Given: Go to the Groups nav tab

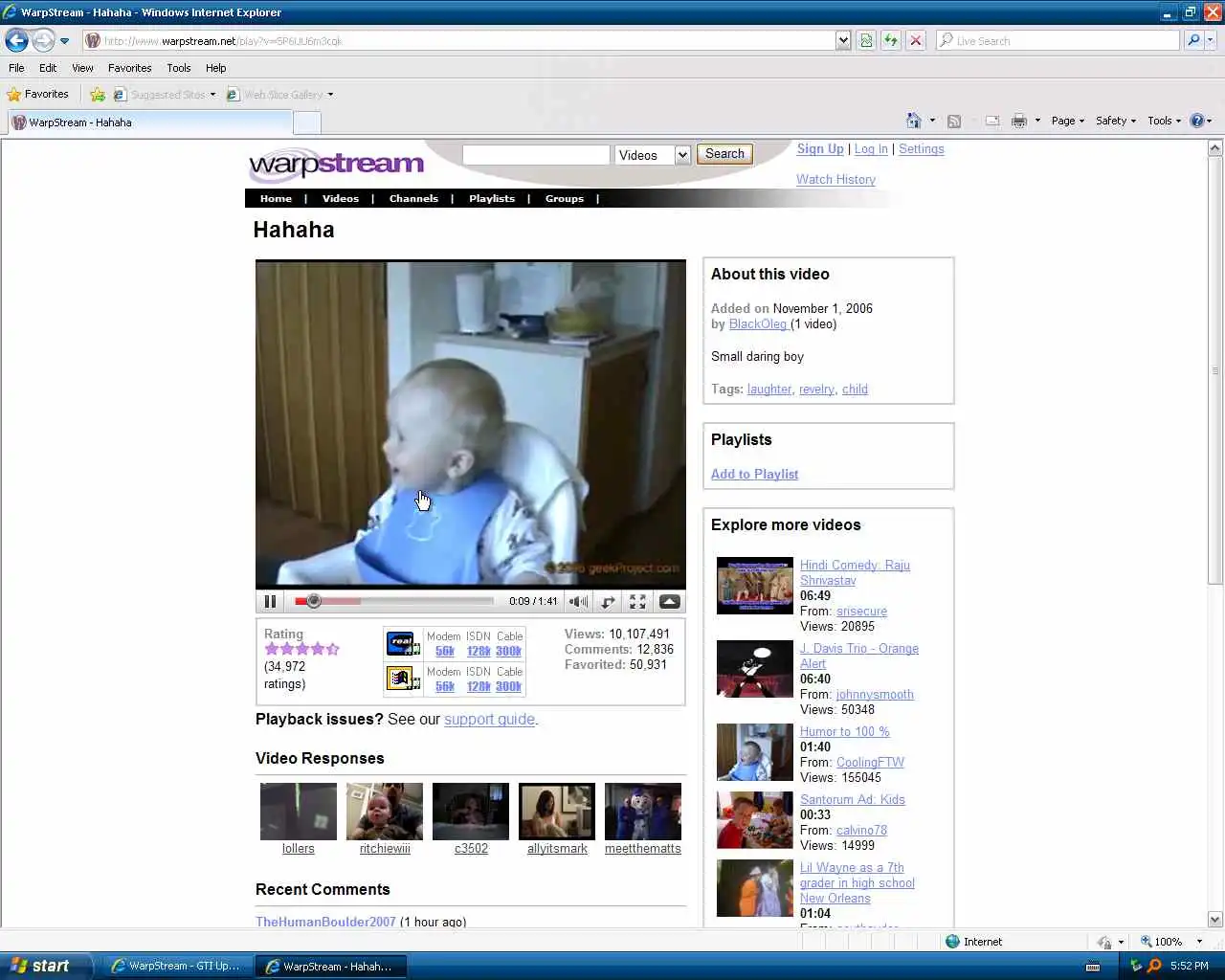Looking at the screenshot, I should click(565, 199).
